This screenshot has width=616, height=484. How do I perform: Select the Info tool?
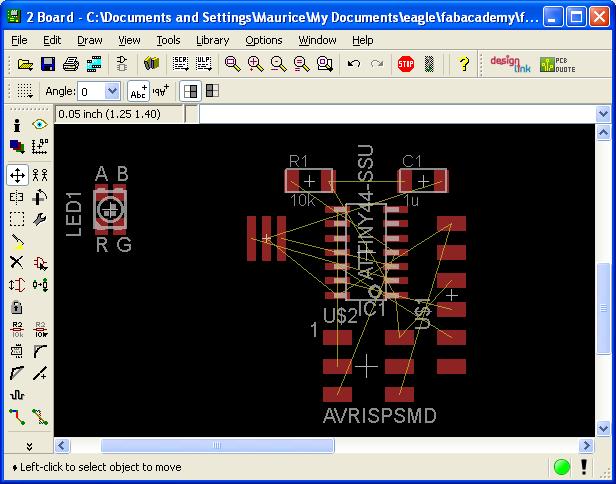(x=17, y=125)
